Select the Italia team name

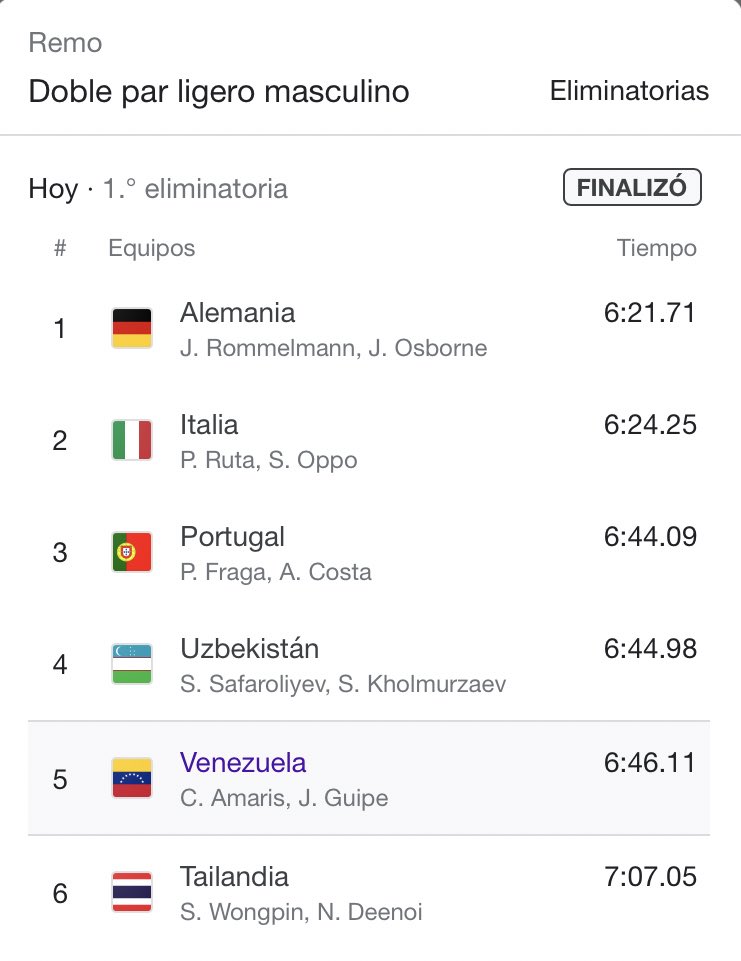(x=209, y=425)
